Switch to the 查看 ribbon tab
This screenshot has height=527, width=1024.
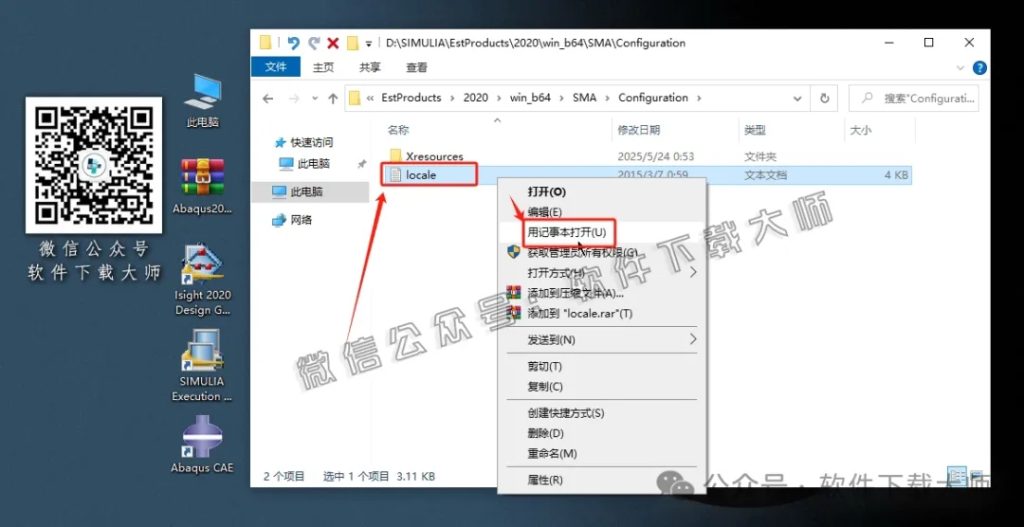[417, 67]
